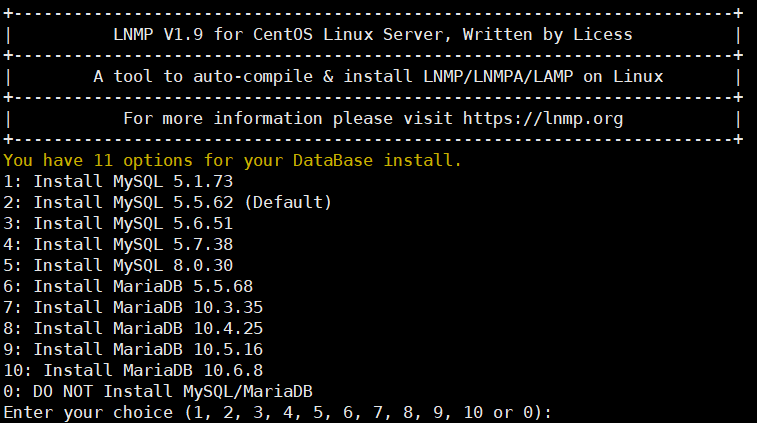Image resolution: width=757 pixels, height=423 pixels.
Task: Click the 'Install MariaDB 10.4.25' line
Action: coord(133,328)
